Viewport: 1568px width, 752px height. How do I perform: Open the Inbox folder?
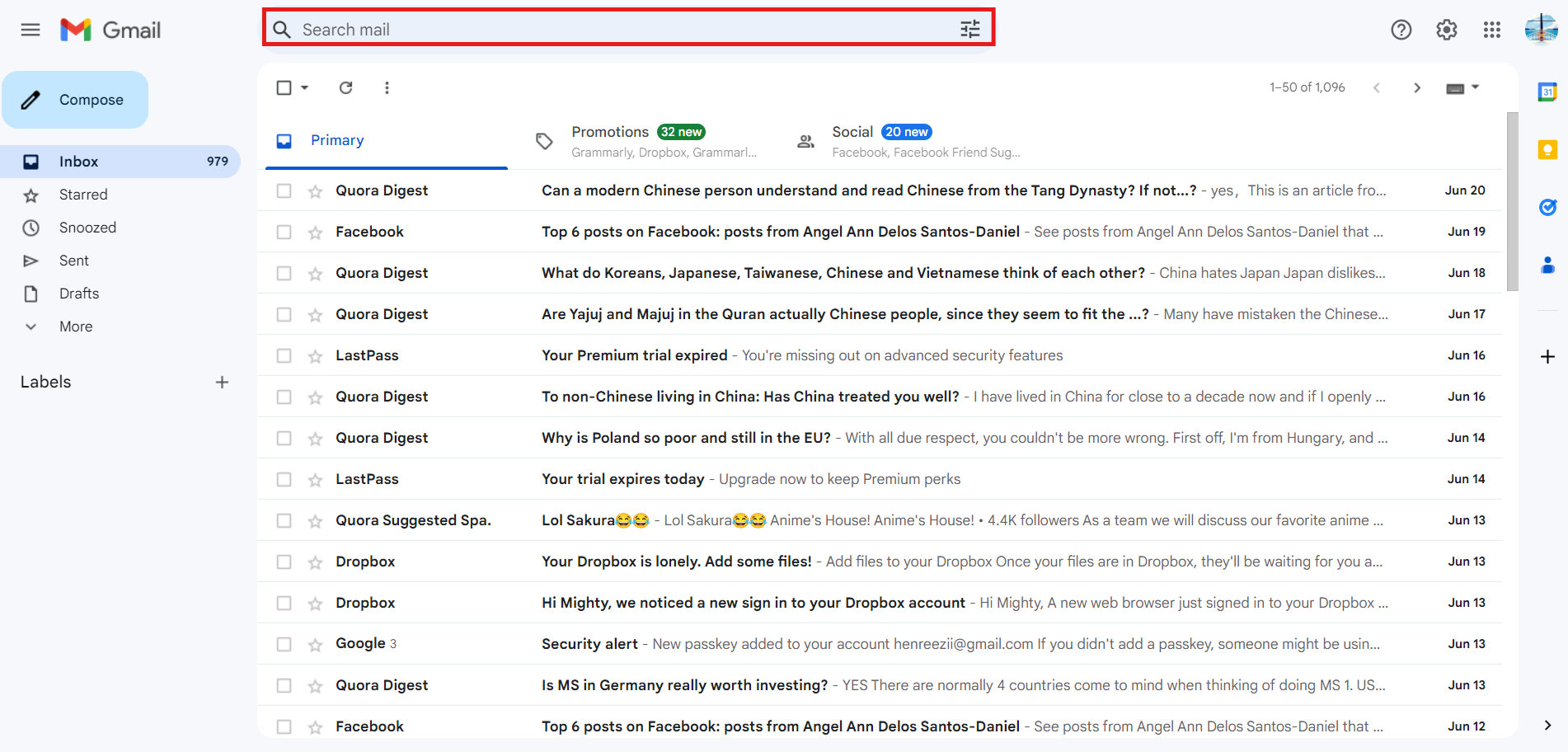(x=120, y=162)
